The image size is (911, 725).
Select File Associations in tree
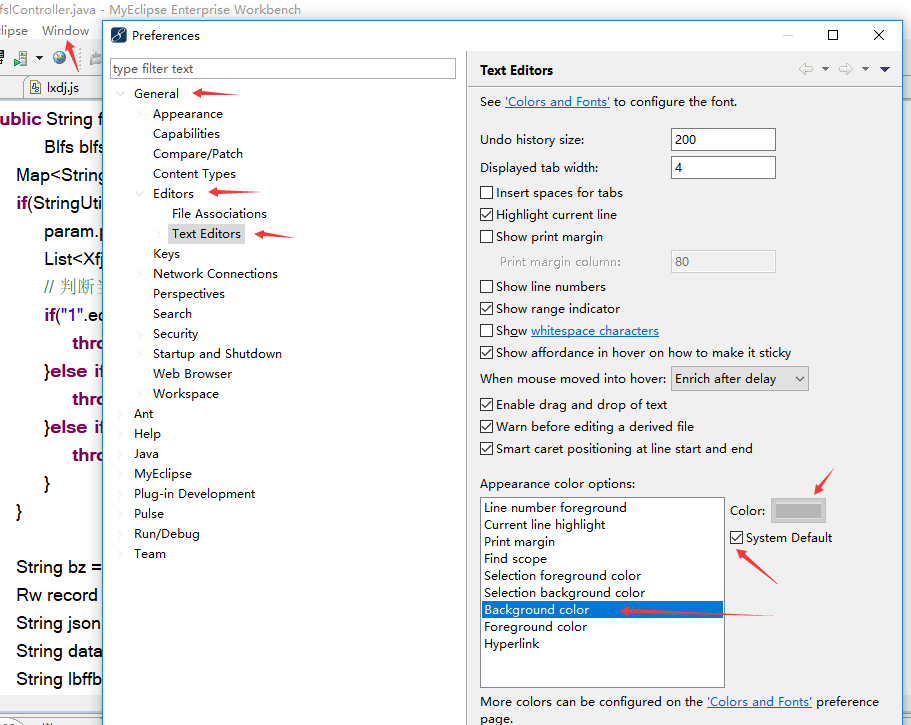click(219, 214)
